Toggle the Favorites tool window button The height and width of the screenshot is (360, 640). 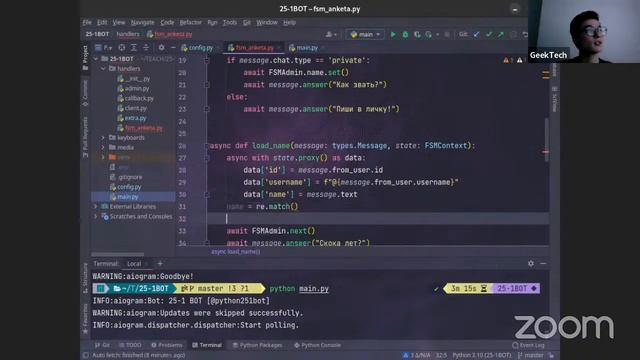coord(85,319)
